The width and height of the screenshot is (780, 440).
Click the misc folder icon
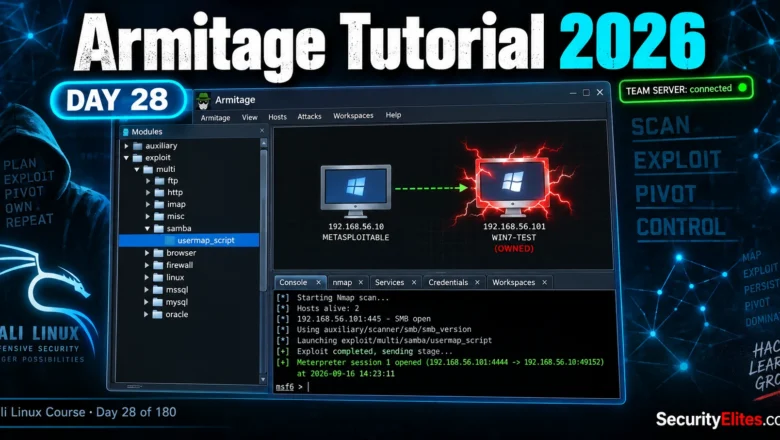point(159,216)
